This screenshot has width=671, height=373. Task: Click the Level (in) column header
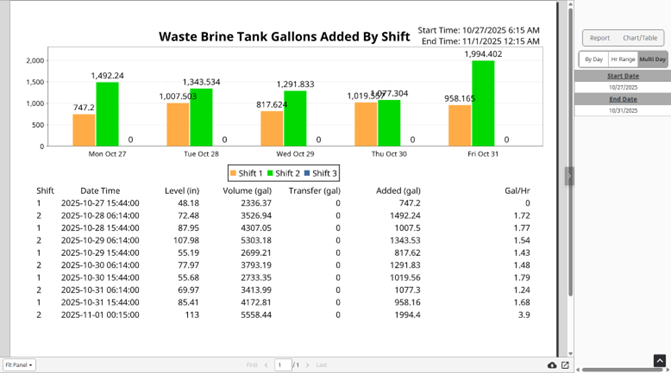(182, 191)
